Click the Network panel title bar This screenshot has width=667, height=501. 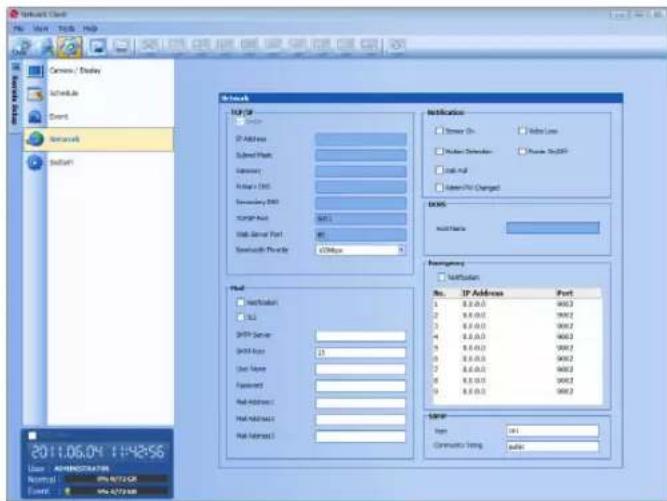coord(421,98)
